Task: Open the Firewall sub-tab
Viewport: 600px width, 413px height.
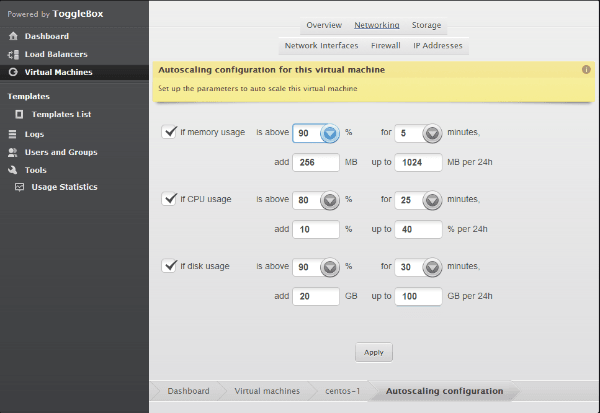Action: (386, 46)
